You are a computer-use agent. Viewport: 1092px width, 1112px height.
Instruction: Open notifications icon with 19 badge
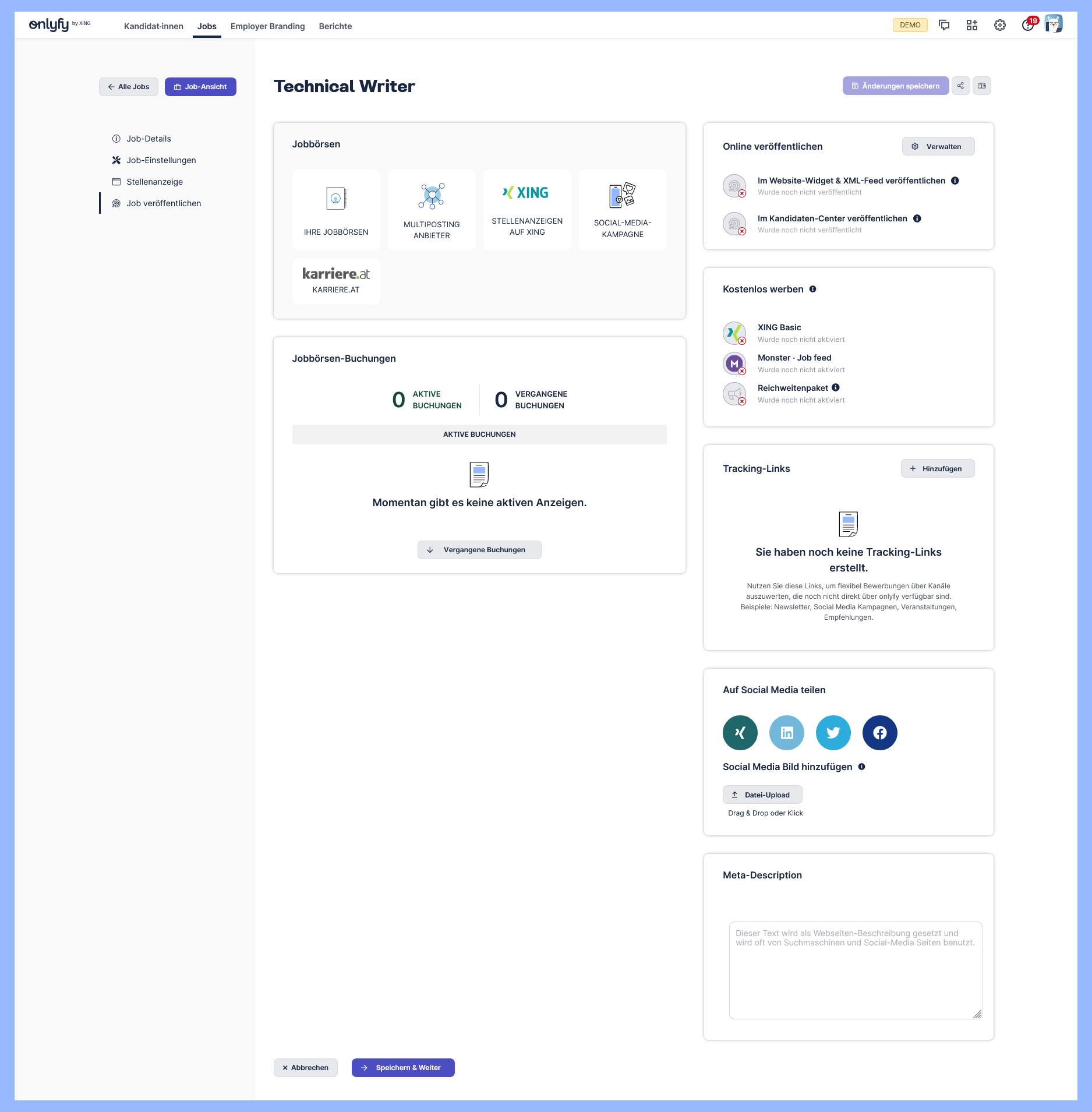(x=1027, y=25)
